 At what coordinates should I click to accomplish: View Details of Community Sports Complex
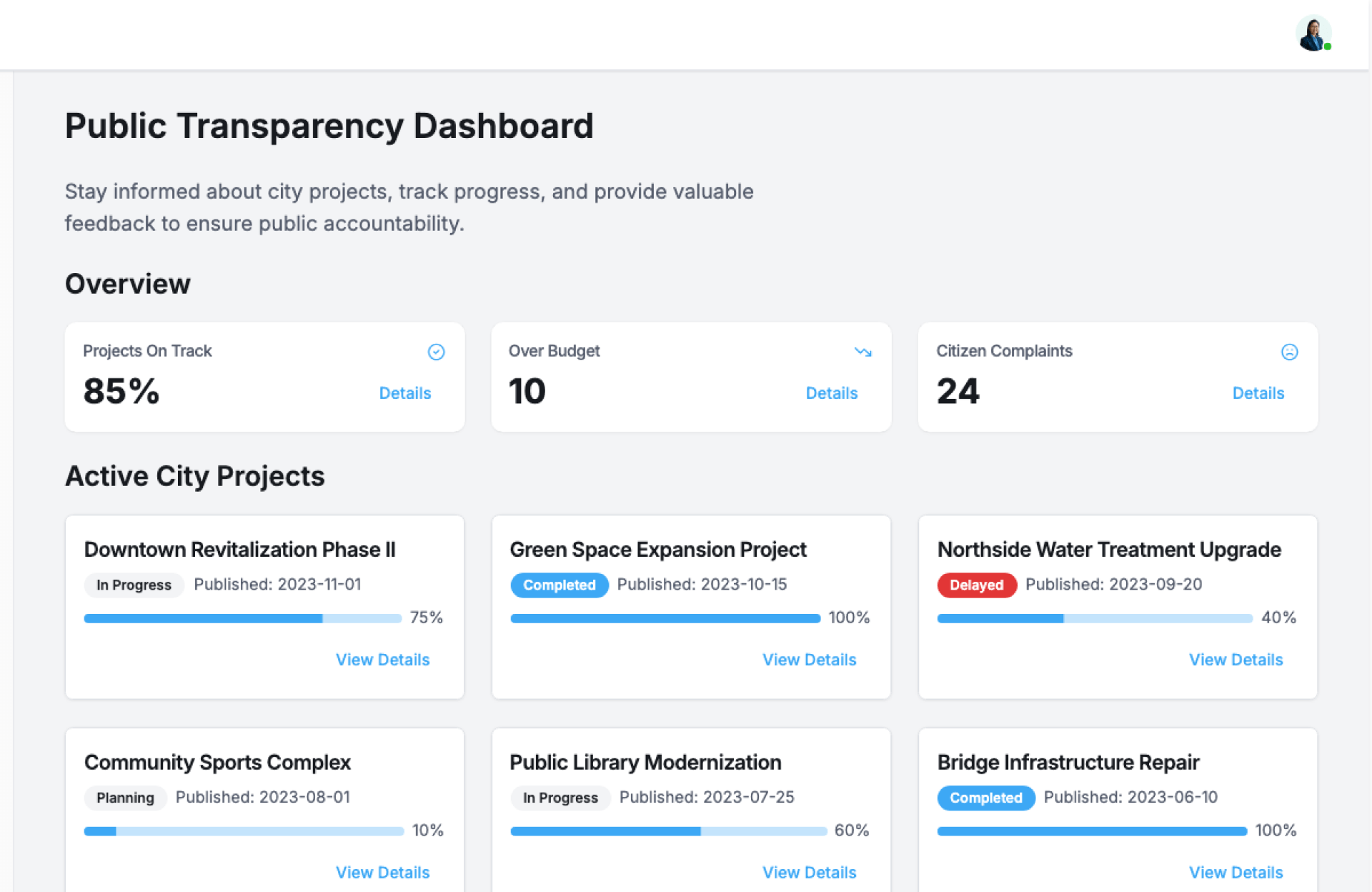pos(382,873)
